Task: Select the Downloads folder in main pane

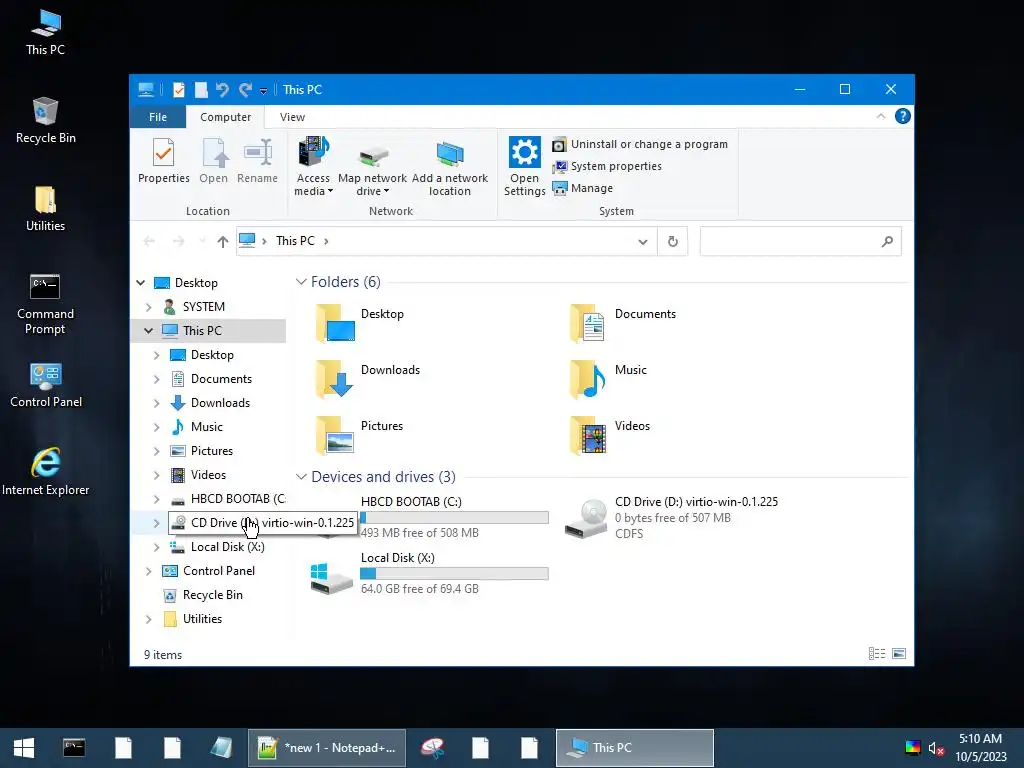Action: click(367, 379)
